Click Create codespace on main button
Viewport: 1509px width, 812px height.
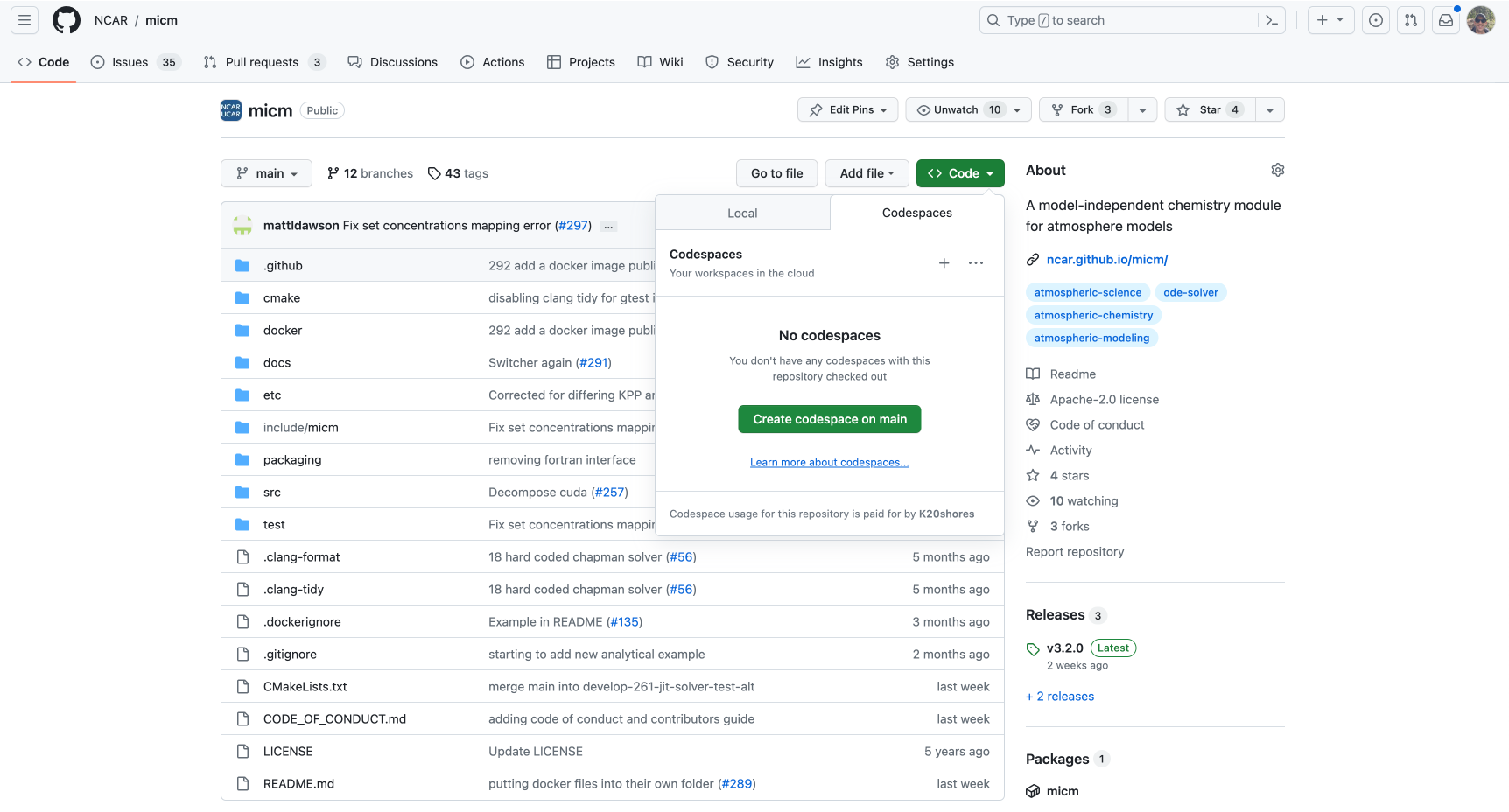click(x=830, y=419)
